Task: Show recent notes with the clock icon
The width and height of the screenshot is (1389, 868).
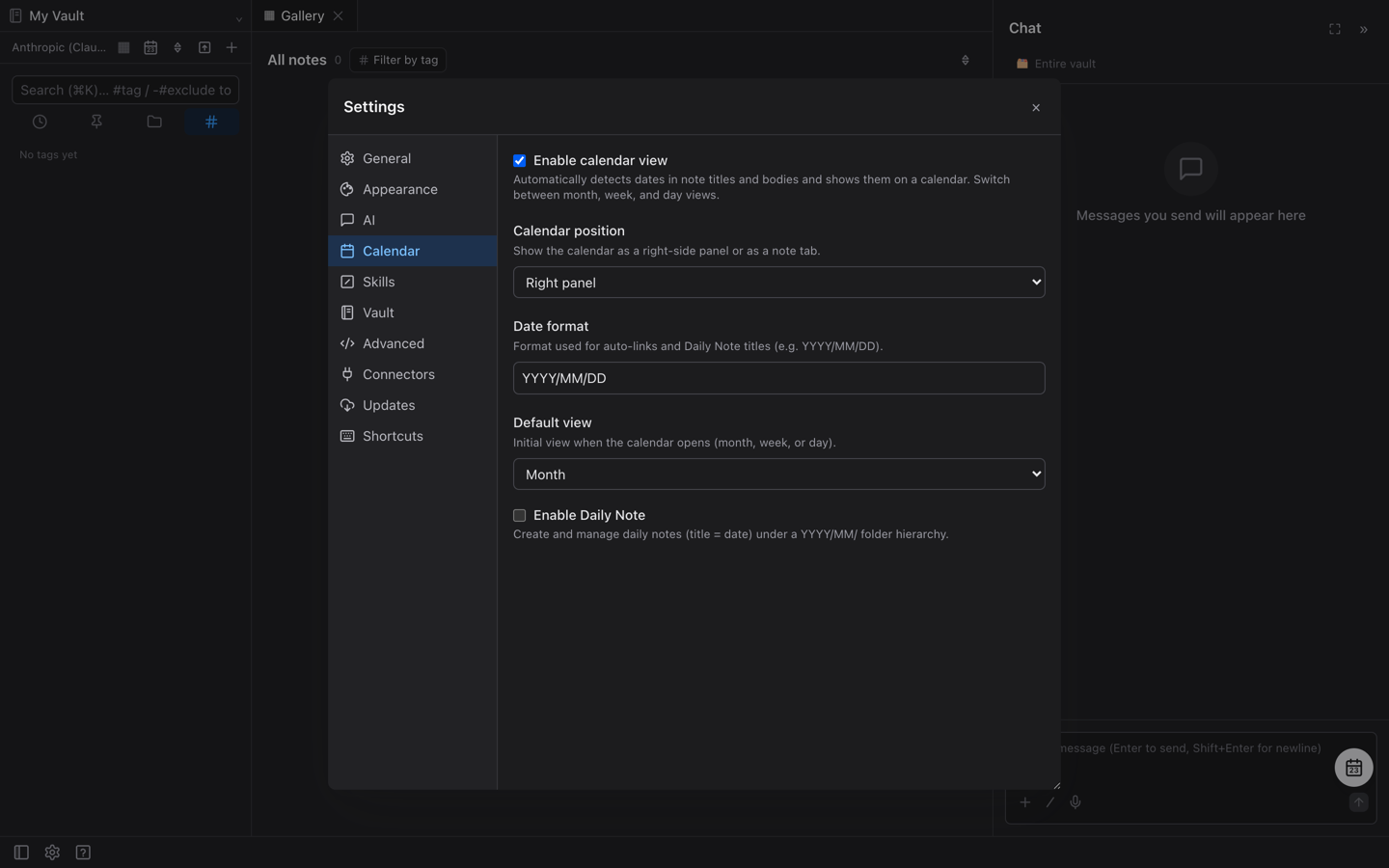Action: (40, 122)
